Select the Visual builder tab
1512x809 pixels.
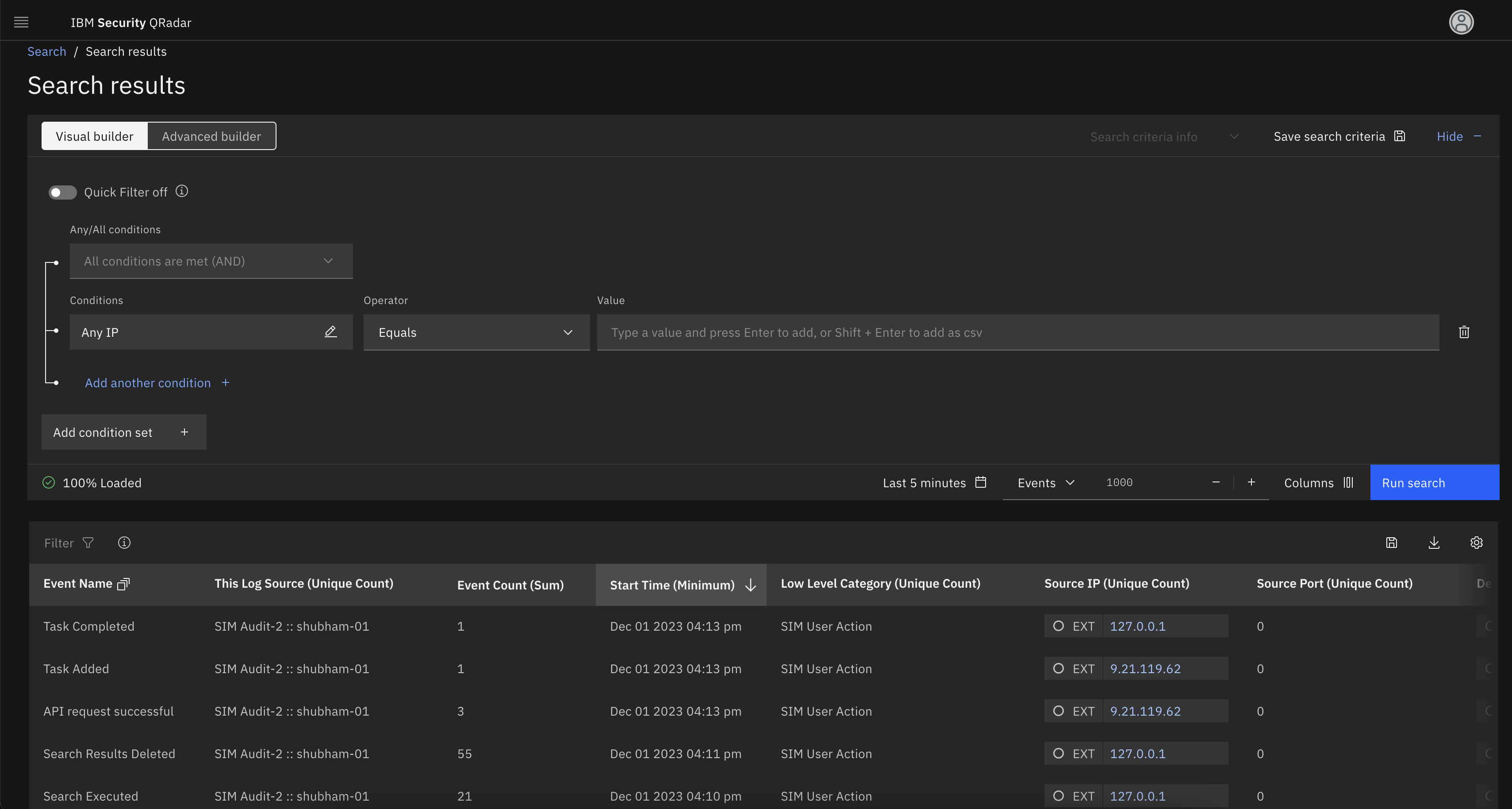tap(94, 135)
